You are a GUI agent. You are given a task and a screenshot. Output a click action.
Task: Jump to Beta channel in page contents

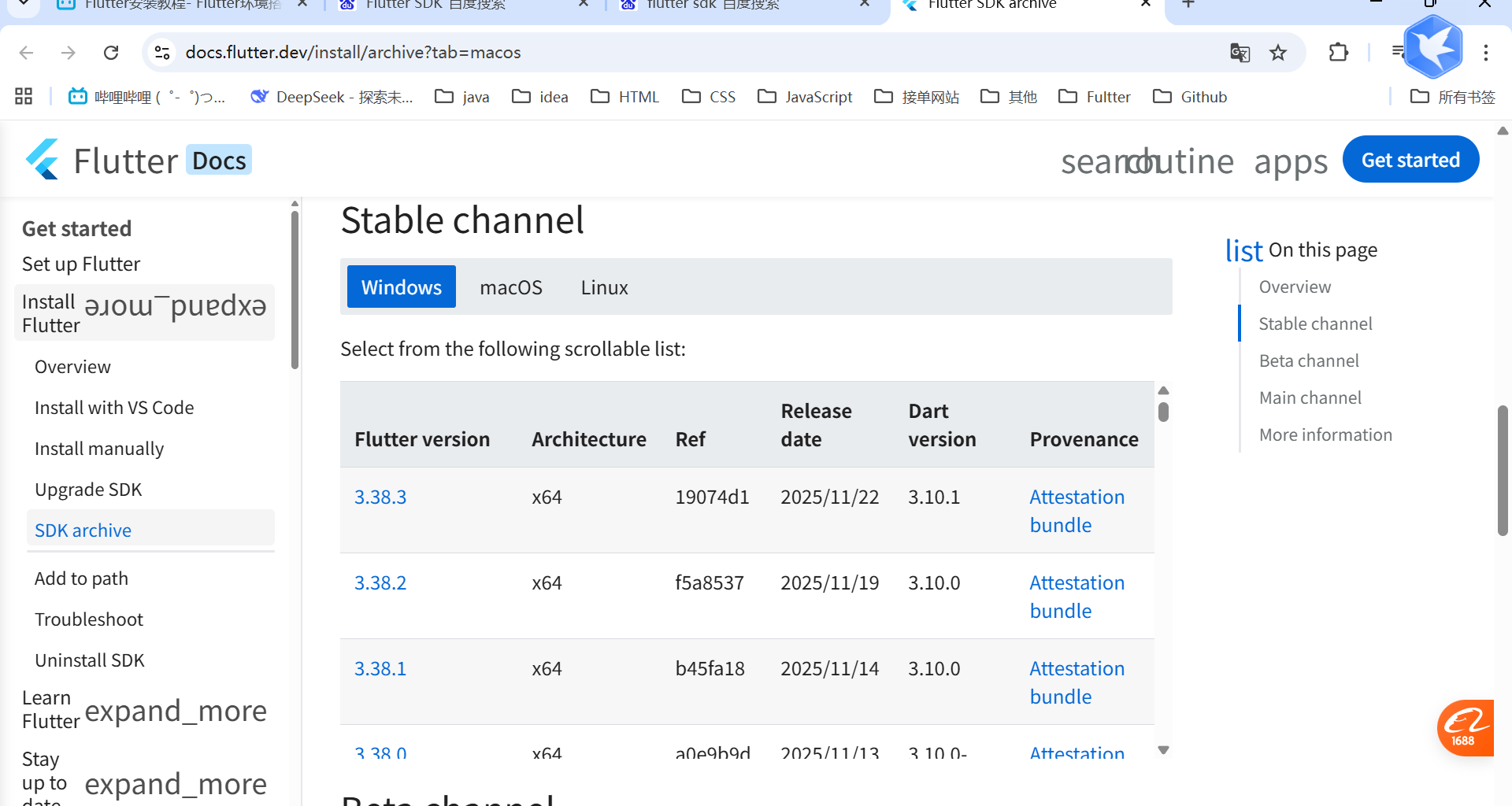[1309, 360]
